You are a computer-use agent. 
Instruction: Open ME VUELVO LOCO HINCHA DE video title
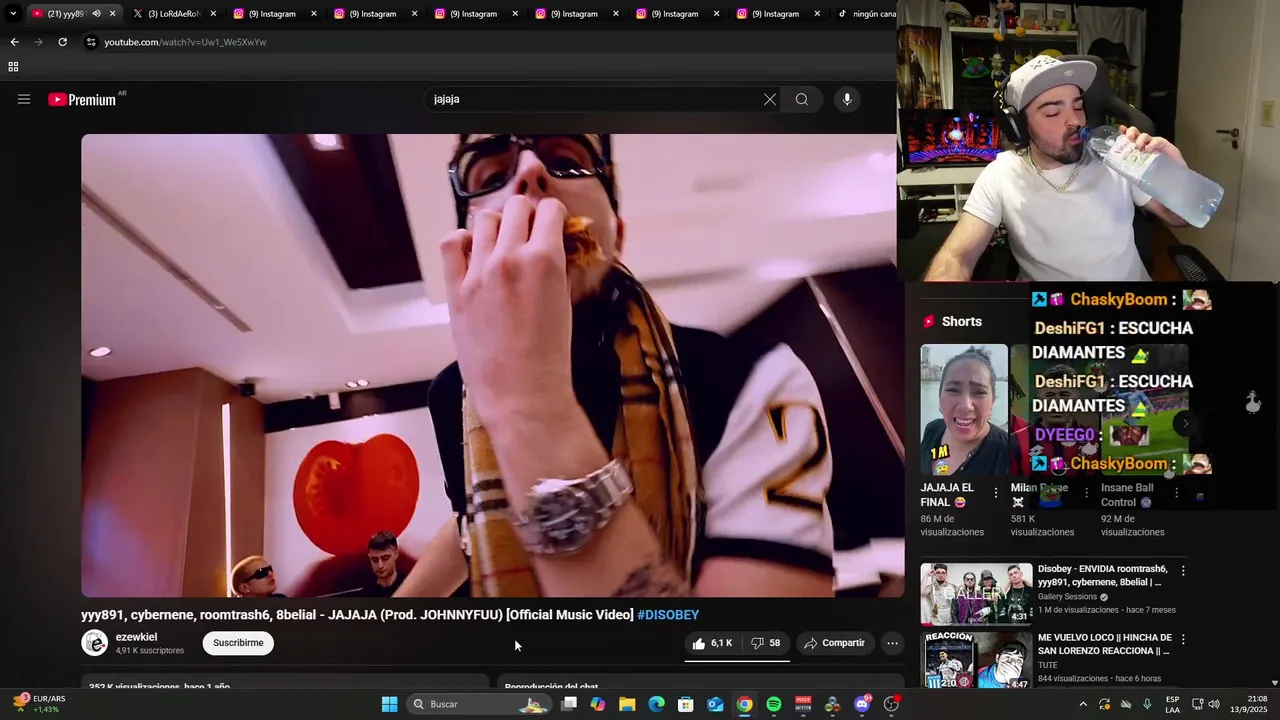click(1104, 644)
